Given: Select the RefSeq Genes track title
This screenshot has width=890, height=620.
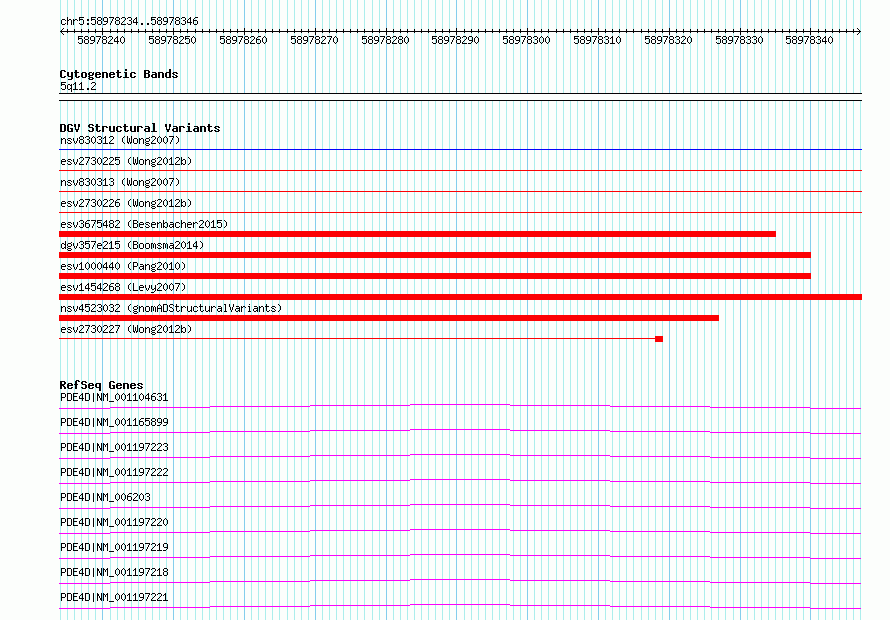Looking at the screenshot, I should 101,385.
